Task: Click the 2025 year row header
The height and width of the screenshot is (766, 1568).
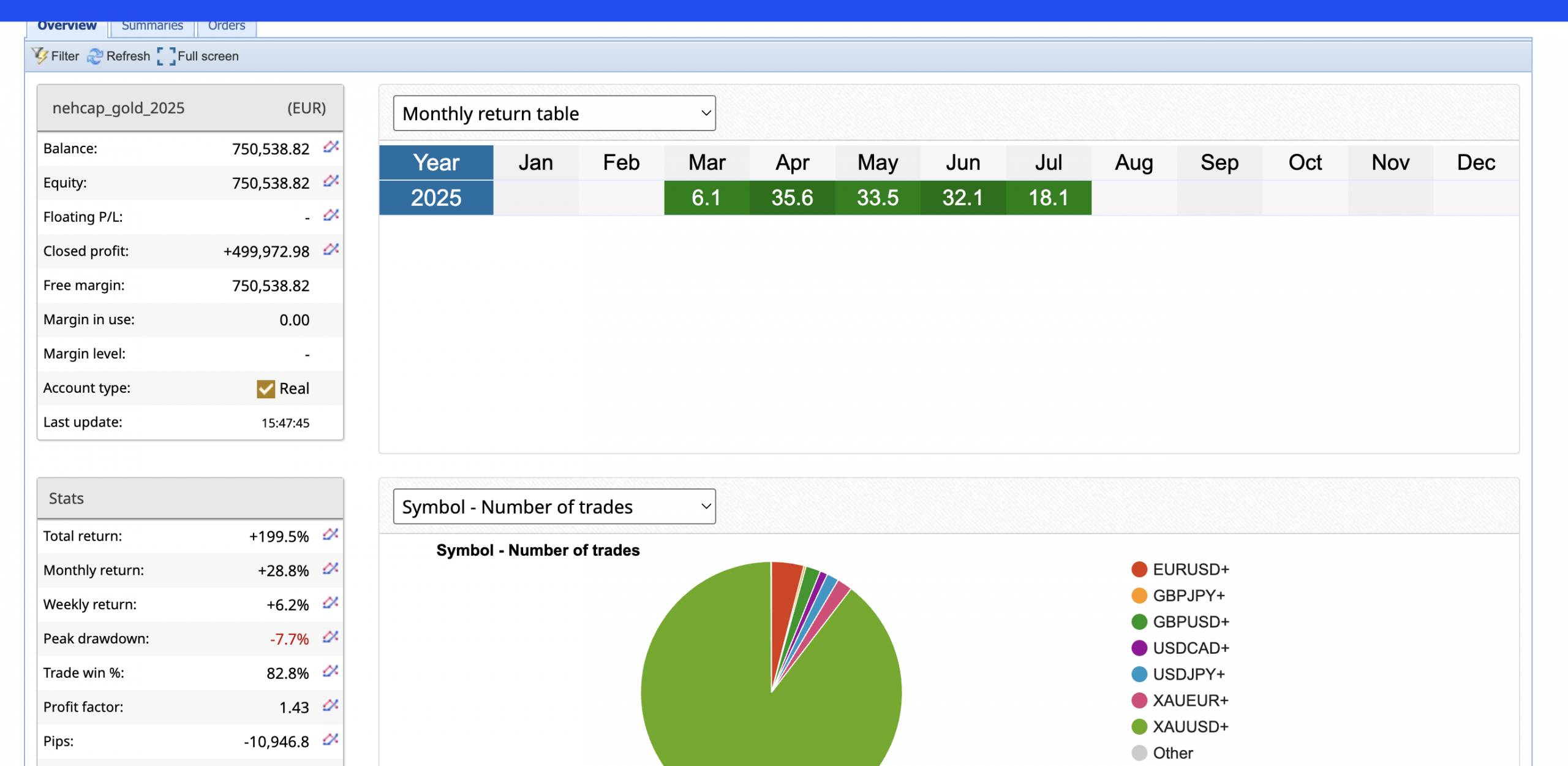Action: pos(436,198)
